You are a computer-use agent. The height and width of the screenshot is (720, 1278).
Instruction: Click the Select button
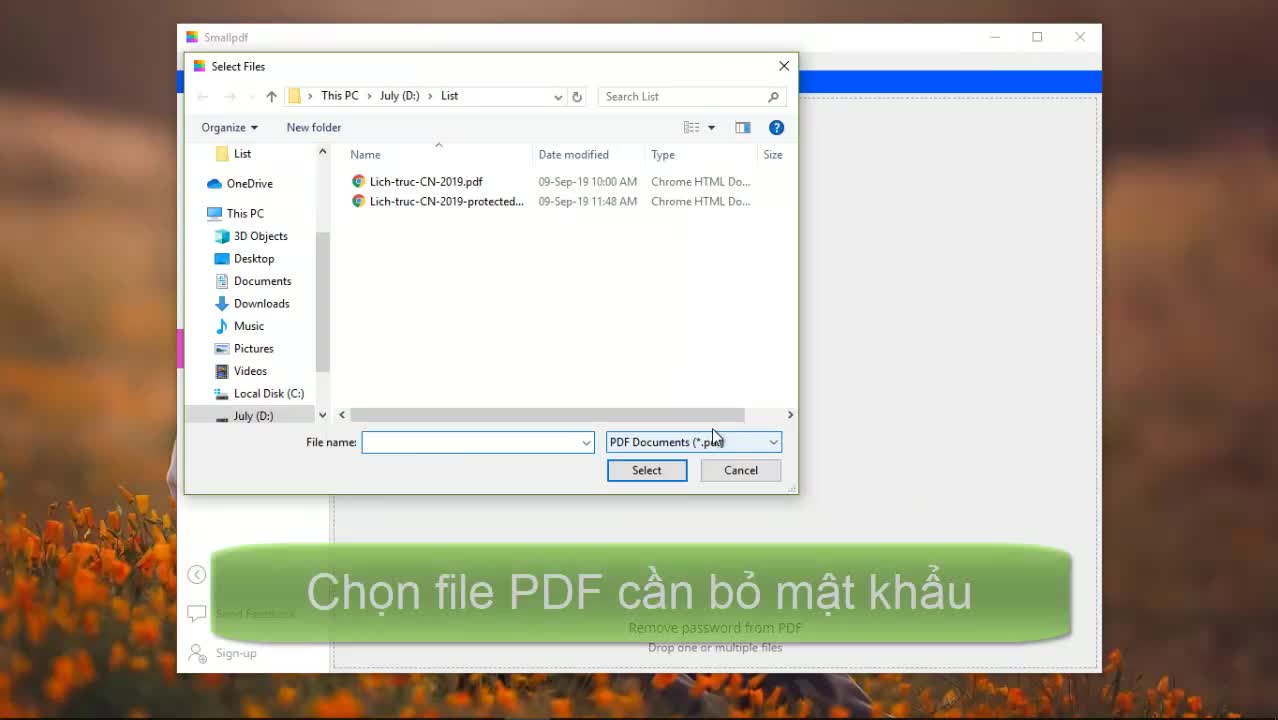pyautogui.click(x=647, y=470)
